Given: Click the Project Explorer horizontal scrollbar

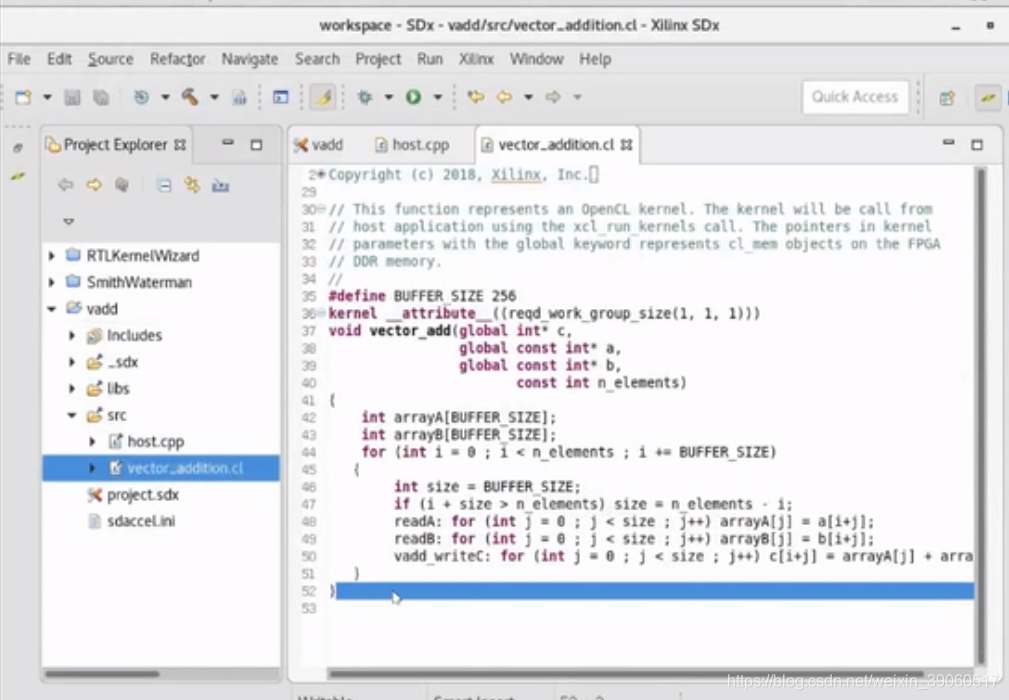Looking at the screenshot, I should point(102,674).
